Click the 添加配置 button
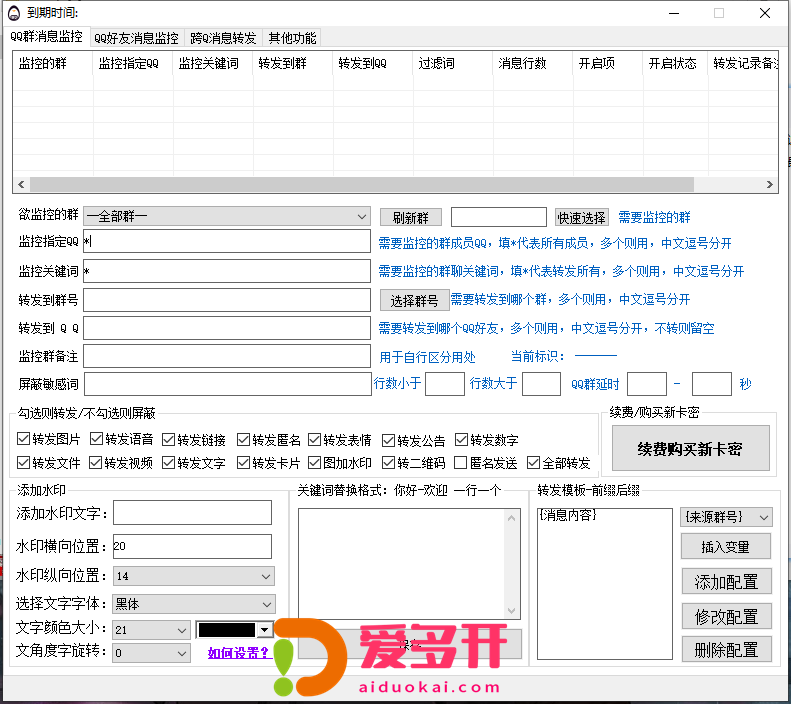Screen dimensions: 791x704 click(726, 582)
